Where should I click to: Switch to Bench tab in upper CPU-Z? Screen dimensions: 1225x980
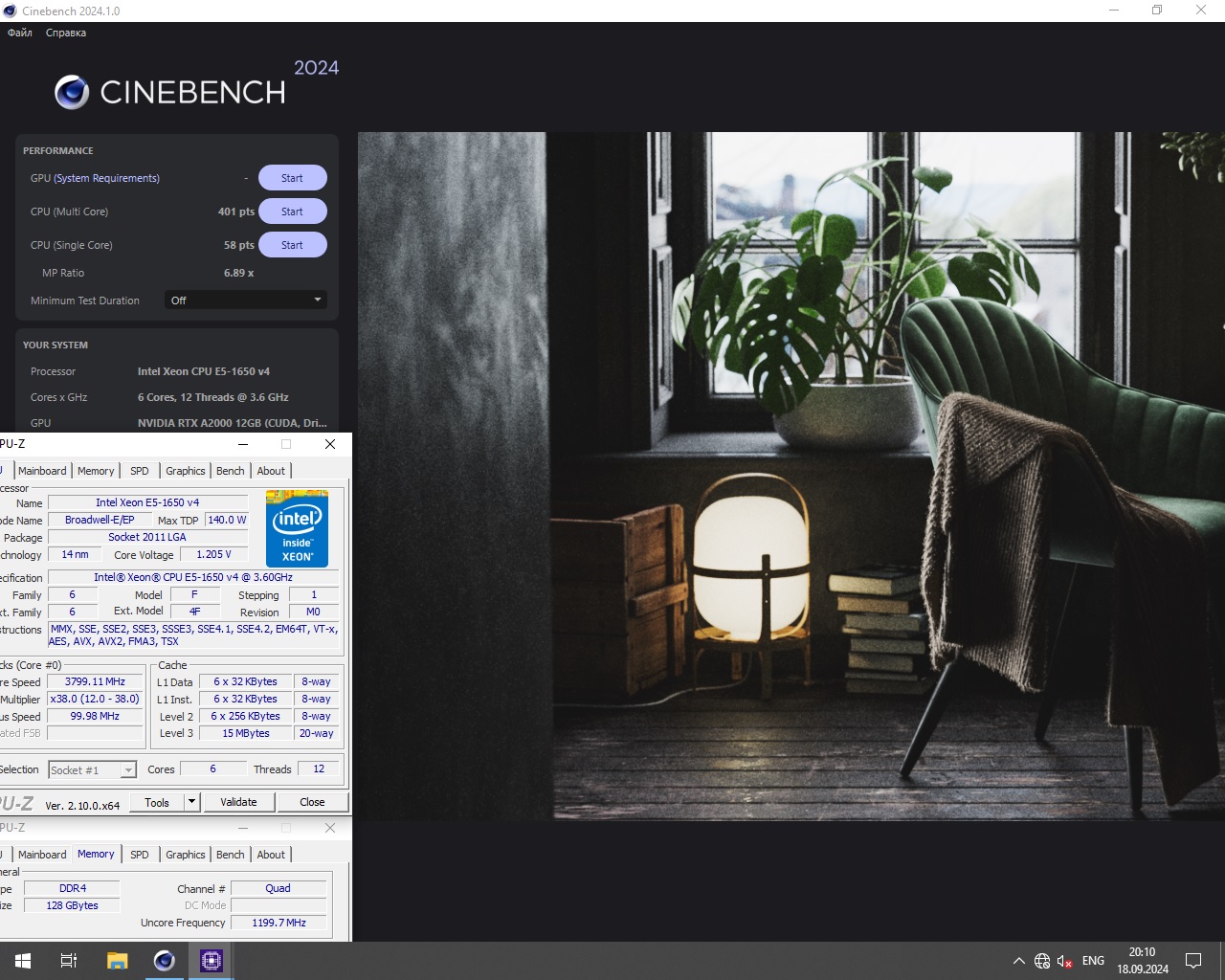click(x=231, y=471)
